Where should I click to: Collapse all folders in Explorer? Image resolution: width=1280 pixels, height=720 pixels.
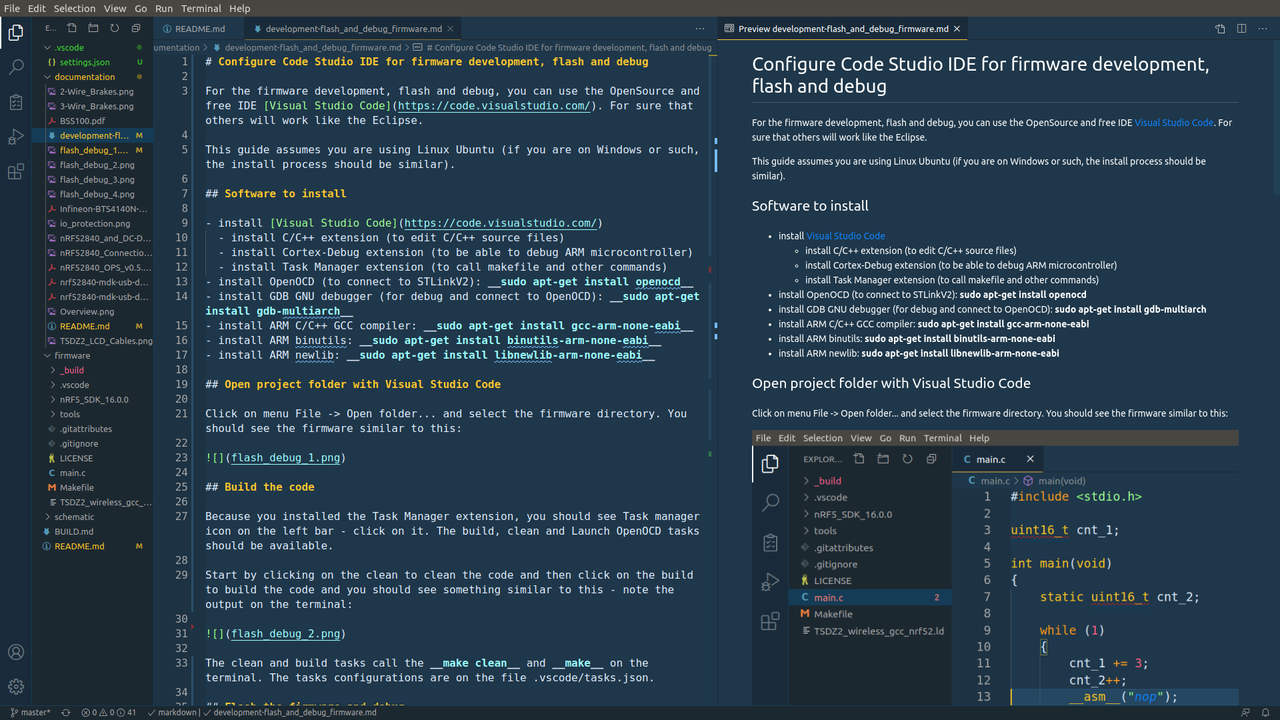[x=137, y=29]
